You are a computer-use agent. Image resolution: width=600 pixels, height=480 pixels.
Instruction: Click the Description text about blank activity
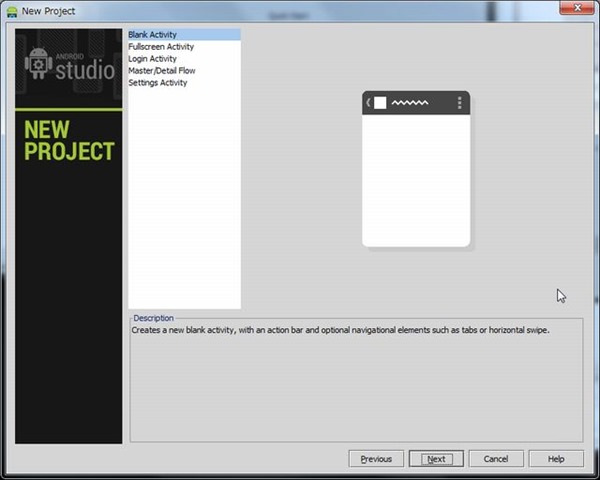click(341, 330)
